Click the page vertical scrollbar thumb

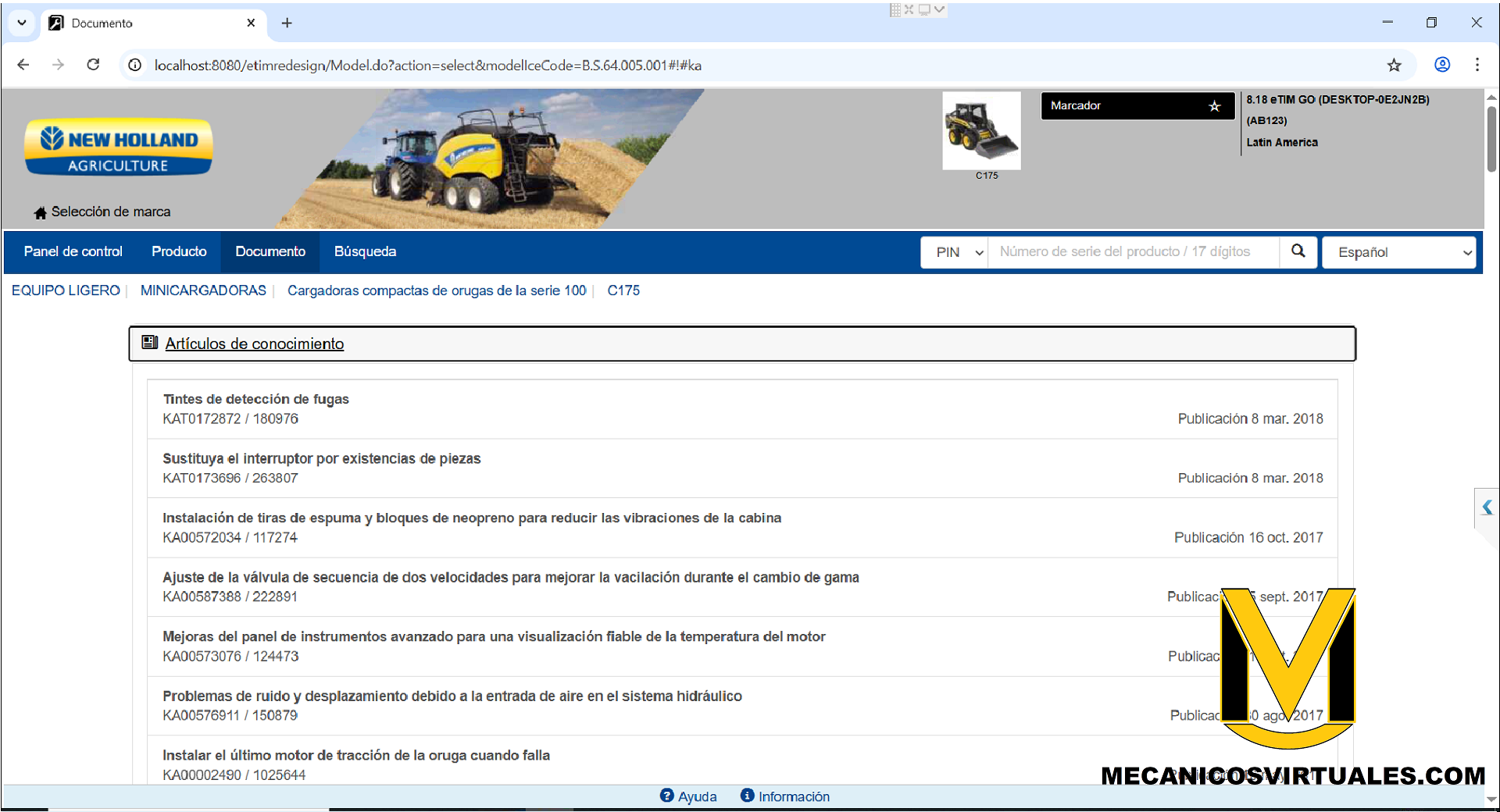(1491, 139)
